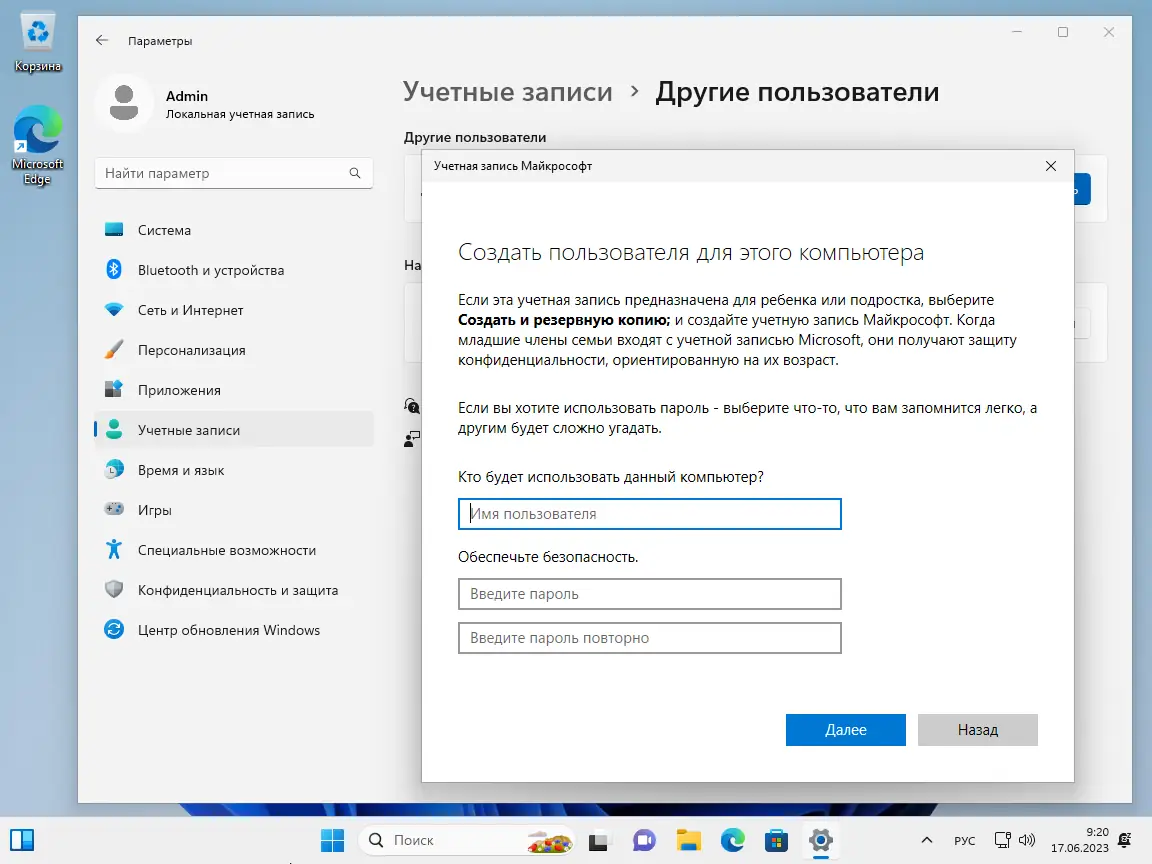The width and height of the screenshot is (1152, 864).
Task: Open Специальные возможности settings
Action: 222,550
